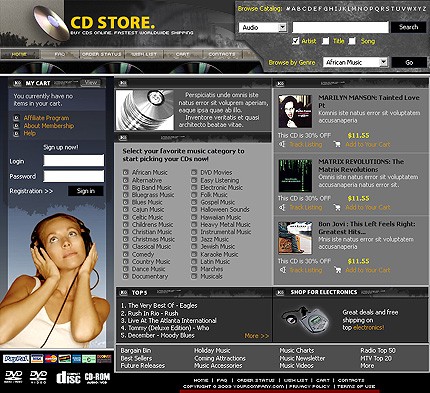This screenshot has width=430, height=393.
Task: Click the Search button
Action: coord(409,27)
